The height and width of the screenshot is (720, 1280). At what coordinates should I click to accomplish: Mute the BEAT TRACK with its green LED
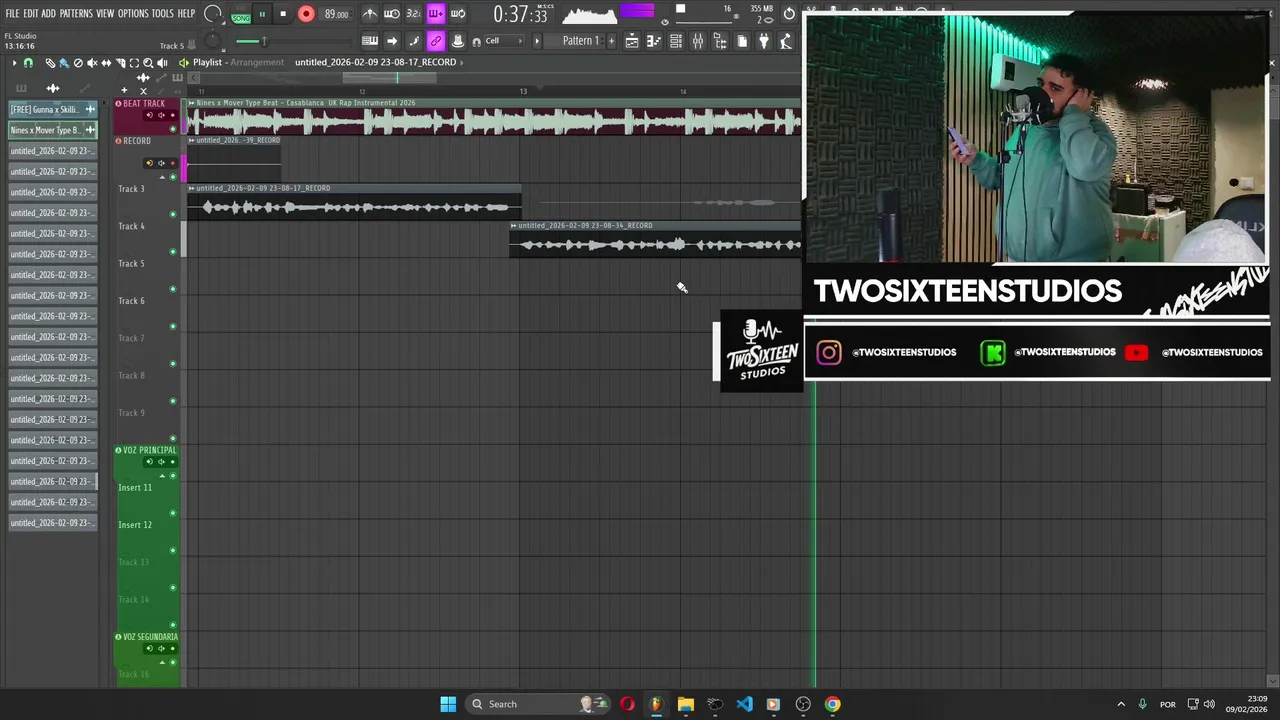click(x=173, y=128)
